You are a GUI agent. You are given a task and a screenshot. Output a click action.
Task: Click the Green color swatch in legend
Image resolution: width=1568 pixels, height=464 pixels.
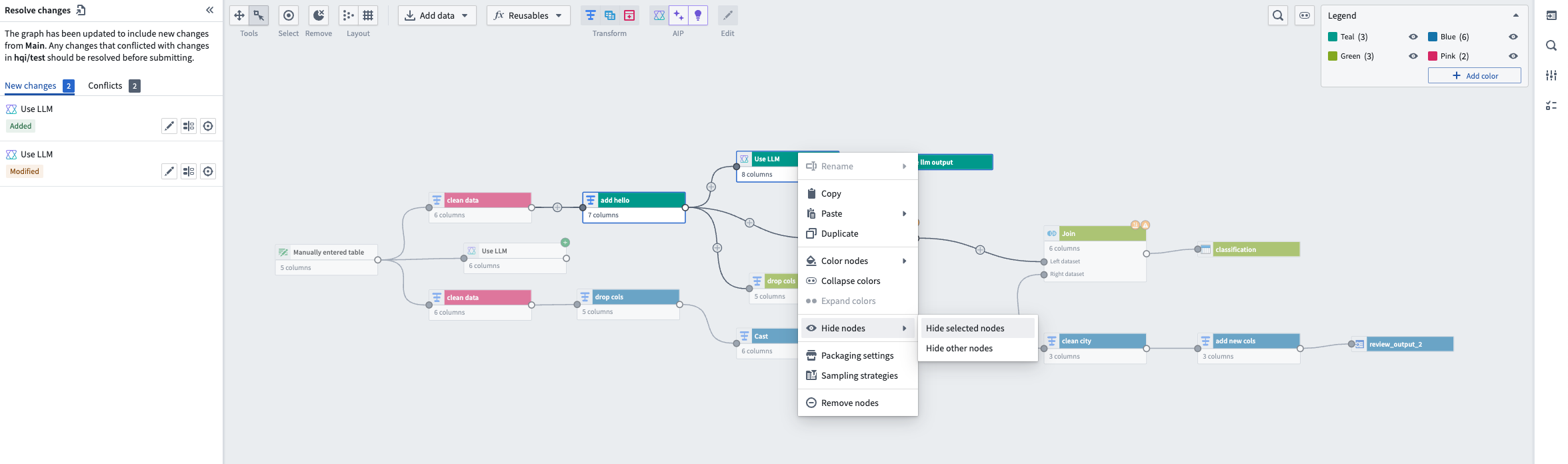1333,56
